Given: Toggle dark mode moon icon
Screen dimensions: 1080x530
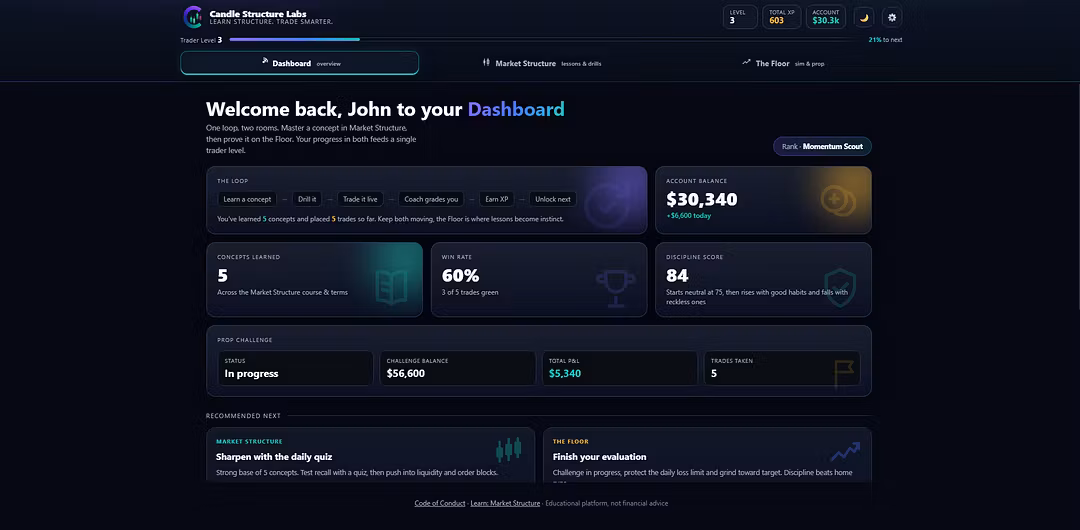Looking at the screenshot, I should coord(864,18).
